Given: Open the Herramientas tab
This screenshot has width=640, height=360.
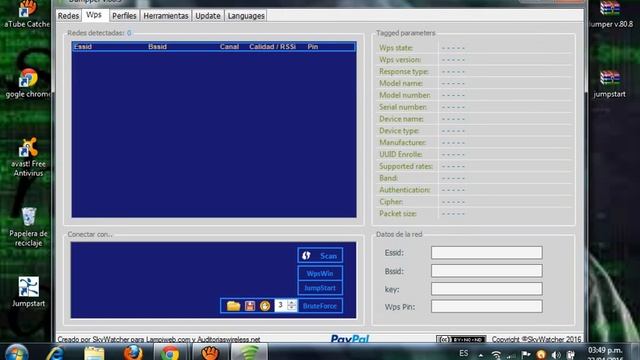Looking at the screenshot, I should tap(166, 16).
